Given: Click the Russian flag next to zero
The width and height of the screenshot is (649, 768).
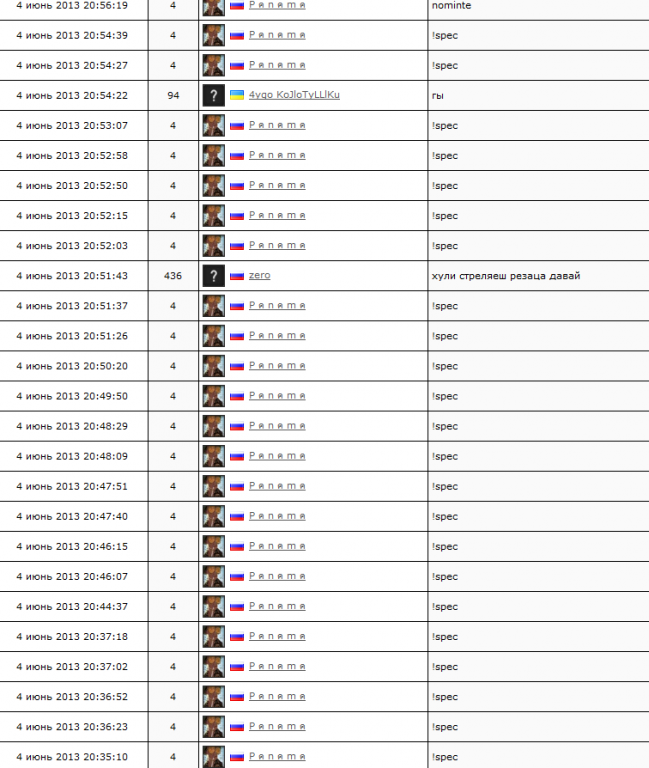Looking at the screenshot, I should point(237,276).
